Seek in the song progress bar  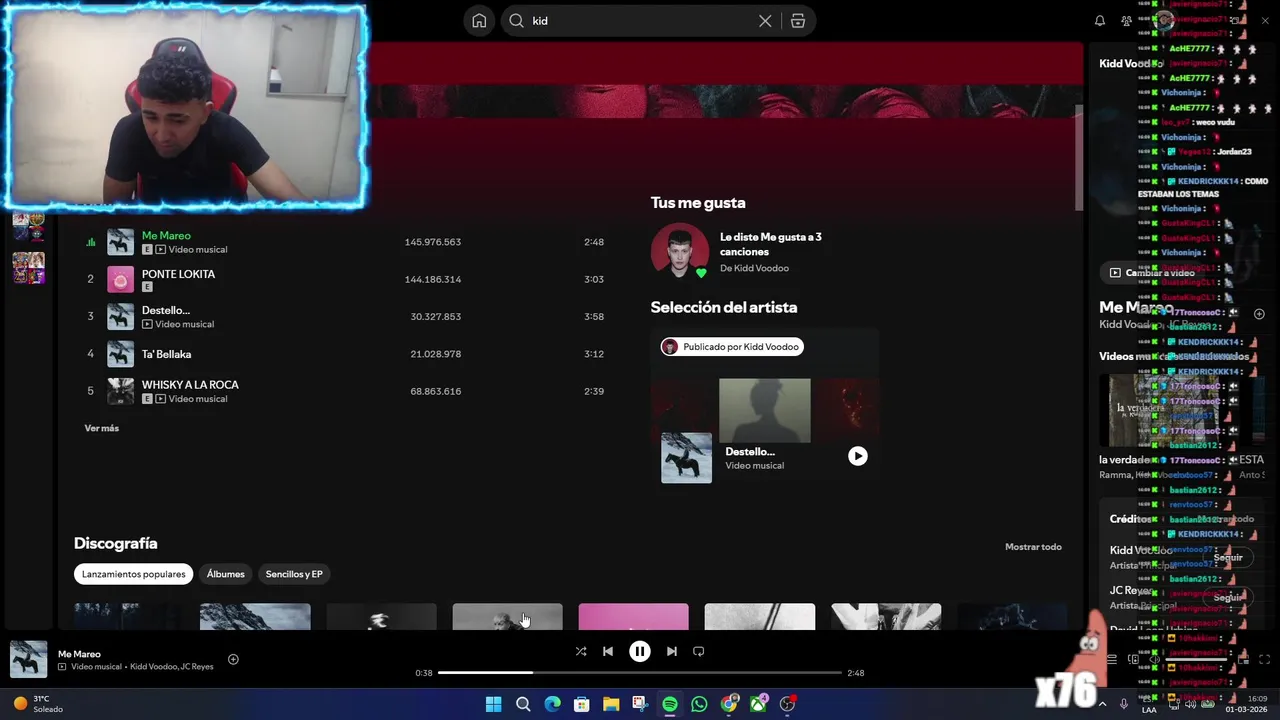(x=640, y=673)
